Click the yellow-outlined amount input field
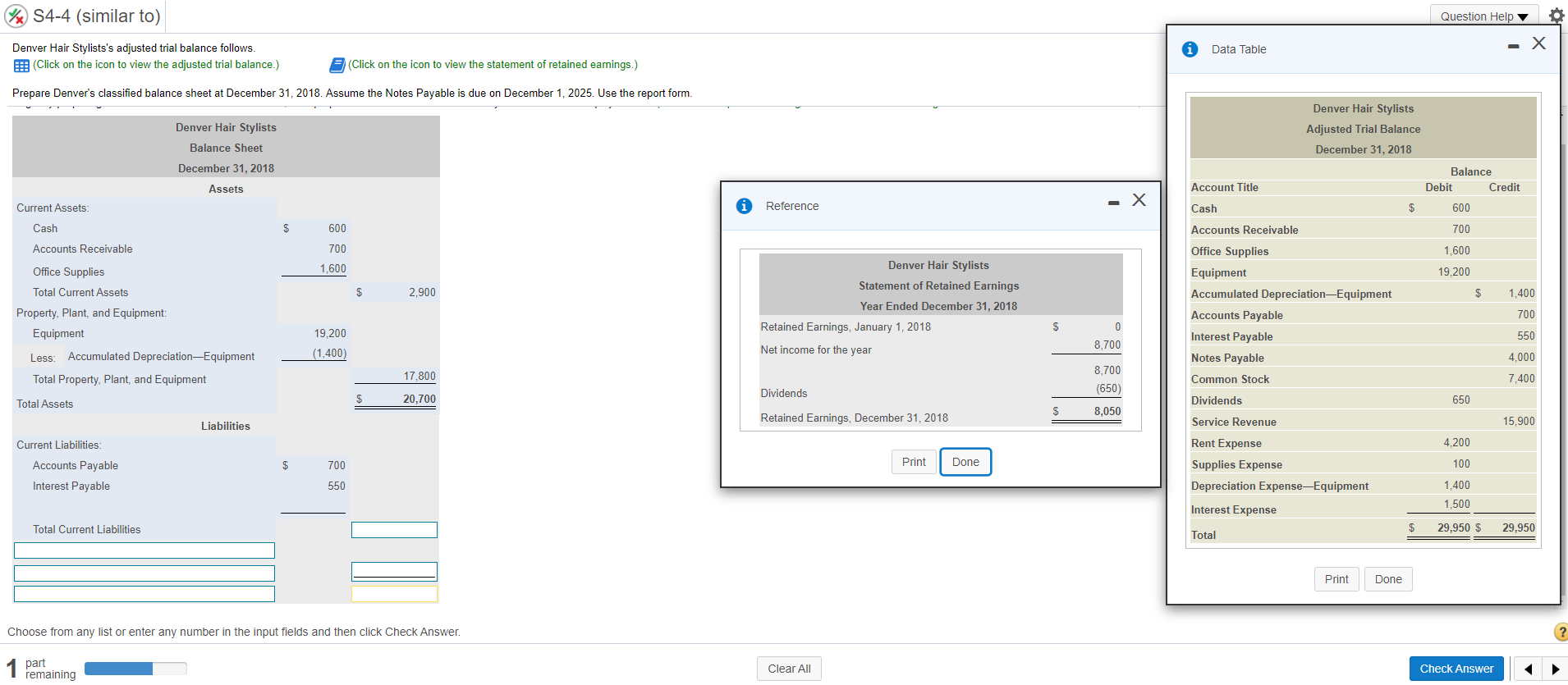 [394, 593]
